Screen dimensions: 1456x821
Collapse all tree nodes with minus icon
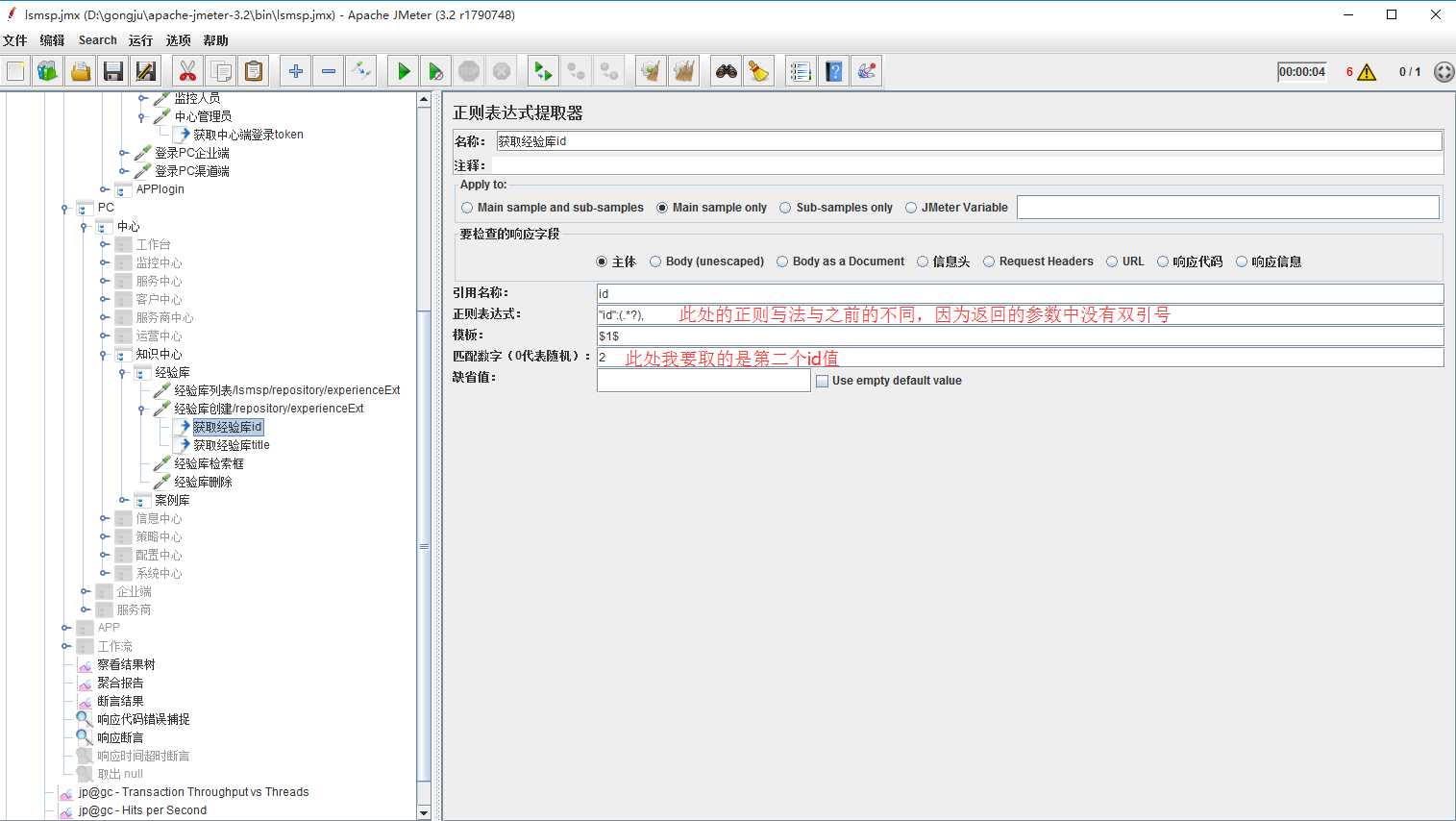(329, 71)
